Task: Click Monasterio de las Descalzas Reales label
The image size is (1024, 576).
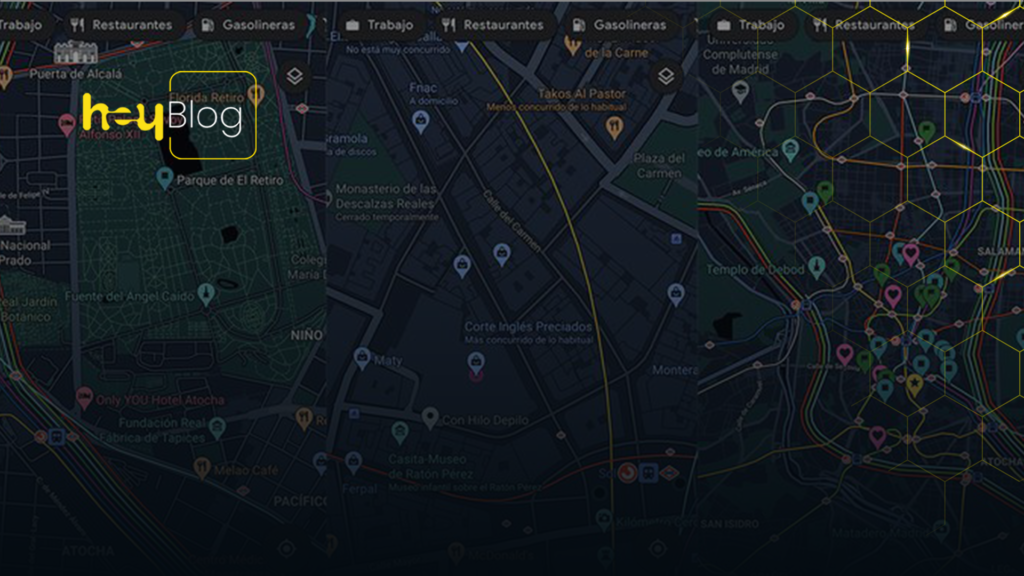Action: (x=385, y=196)
